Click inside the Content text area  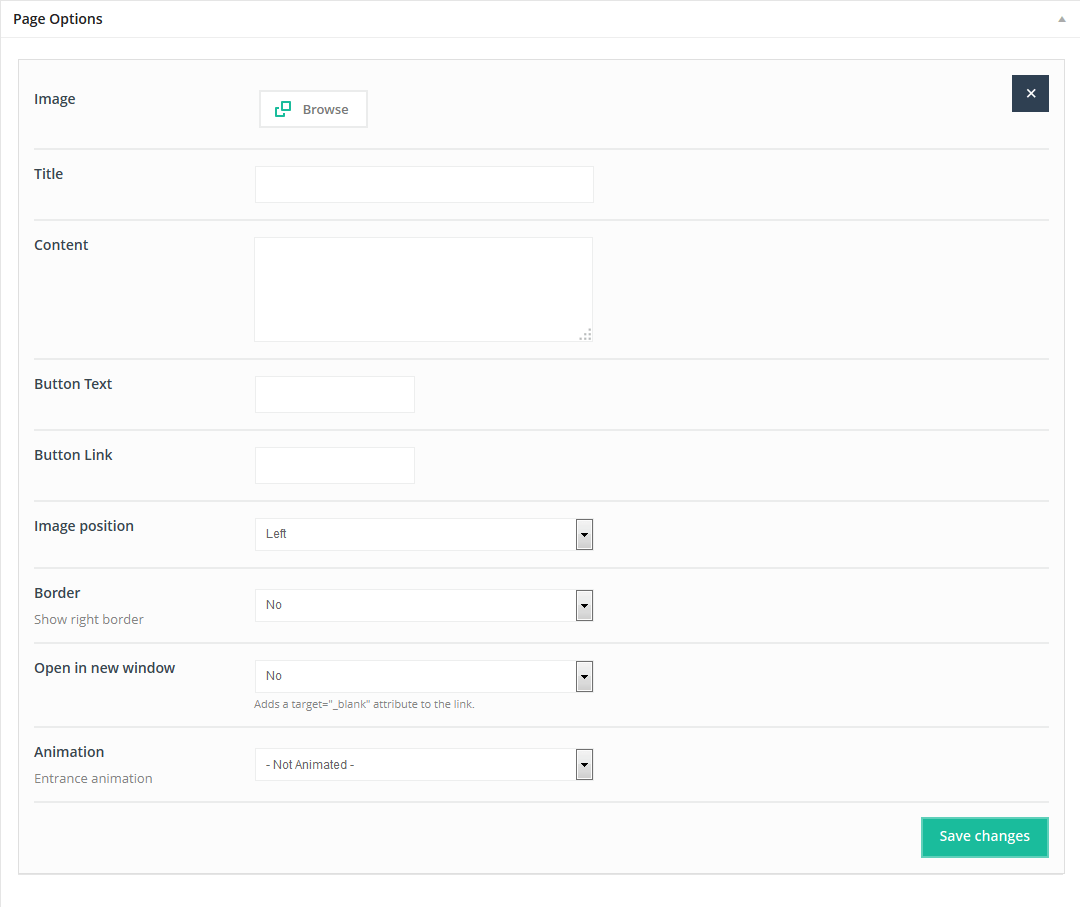pyautogui.click(x=423, y=289)
